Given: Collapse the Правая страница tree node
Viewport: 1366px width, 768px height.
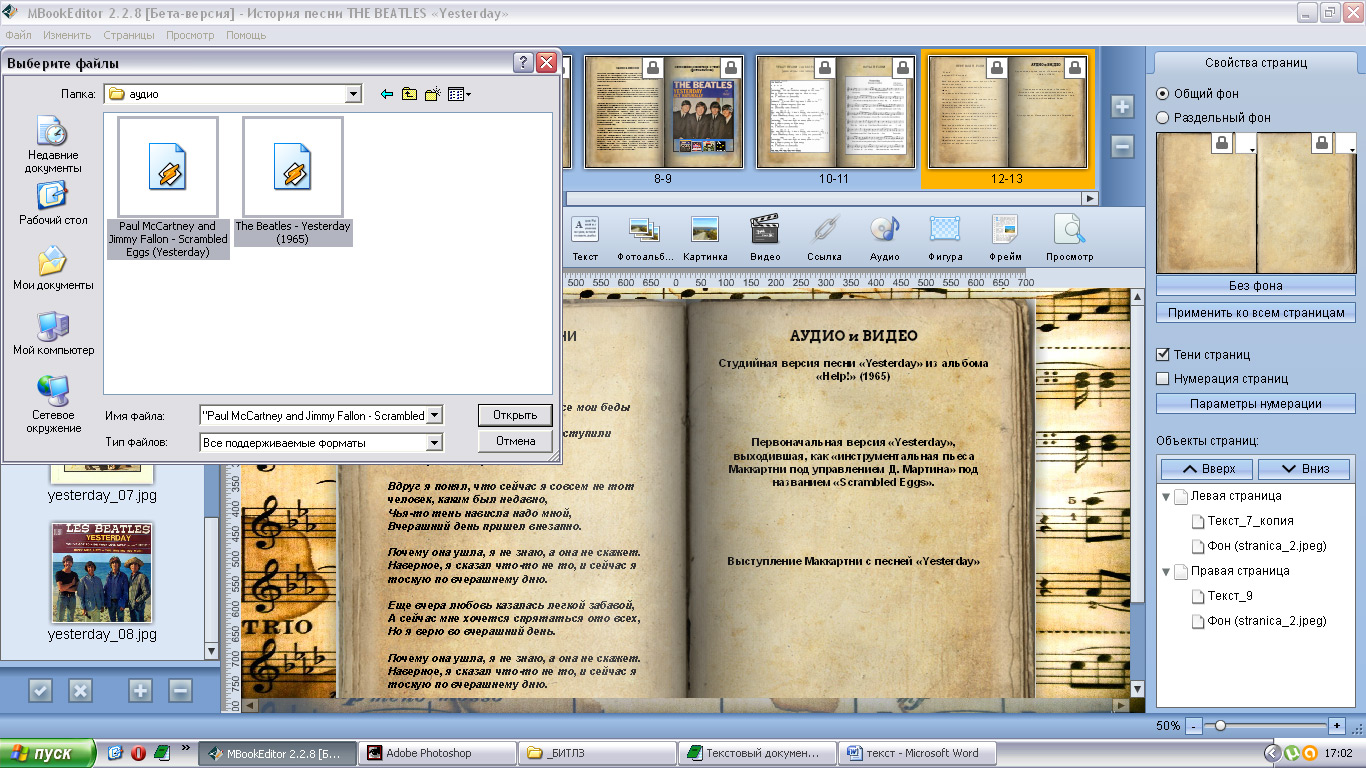Looking at the screenshot, I should click(x=1166, y=571).
